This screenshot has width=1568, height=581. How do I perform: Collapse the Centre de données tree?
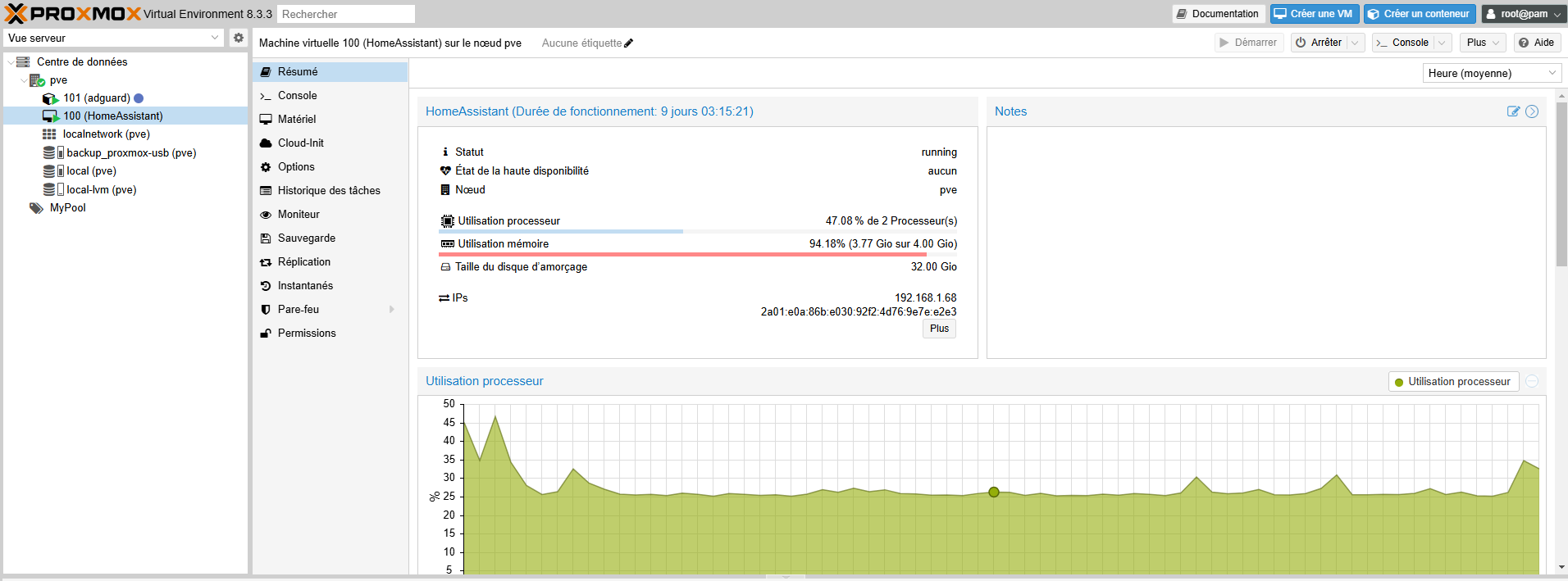pyautogui.click(x=10, y=62)
